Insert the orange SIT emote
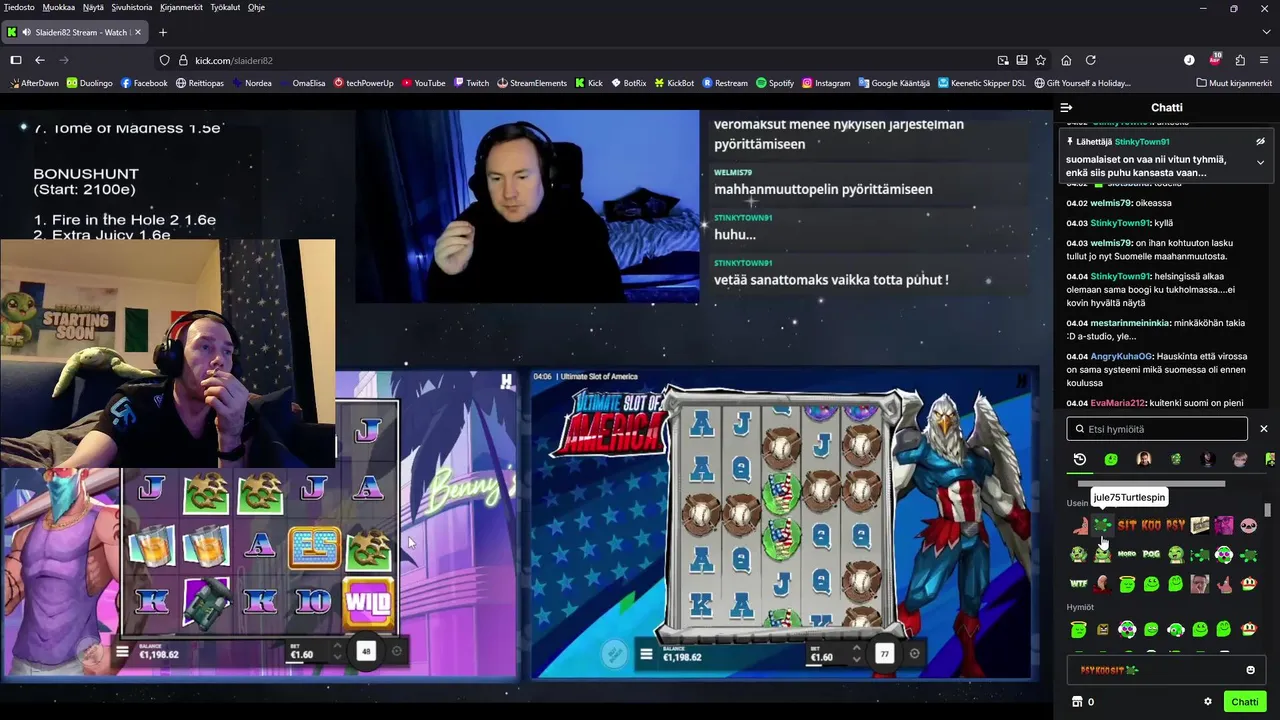Viewport: 1280px width, 720px height. (x=1127, y=525)
